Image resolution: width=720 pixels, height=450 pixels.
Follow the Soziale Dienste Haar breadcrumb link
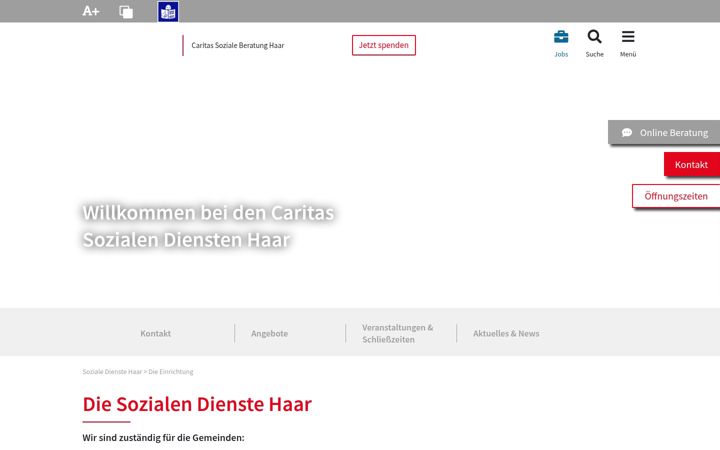112,371
